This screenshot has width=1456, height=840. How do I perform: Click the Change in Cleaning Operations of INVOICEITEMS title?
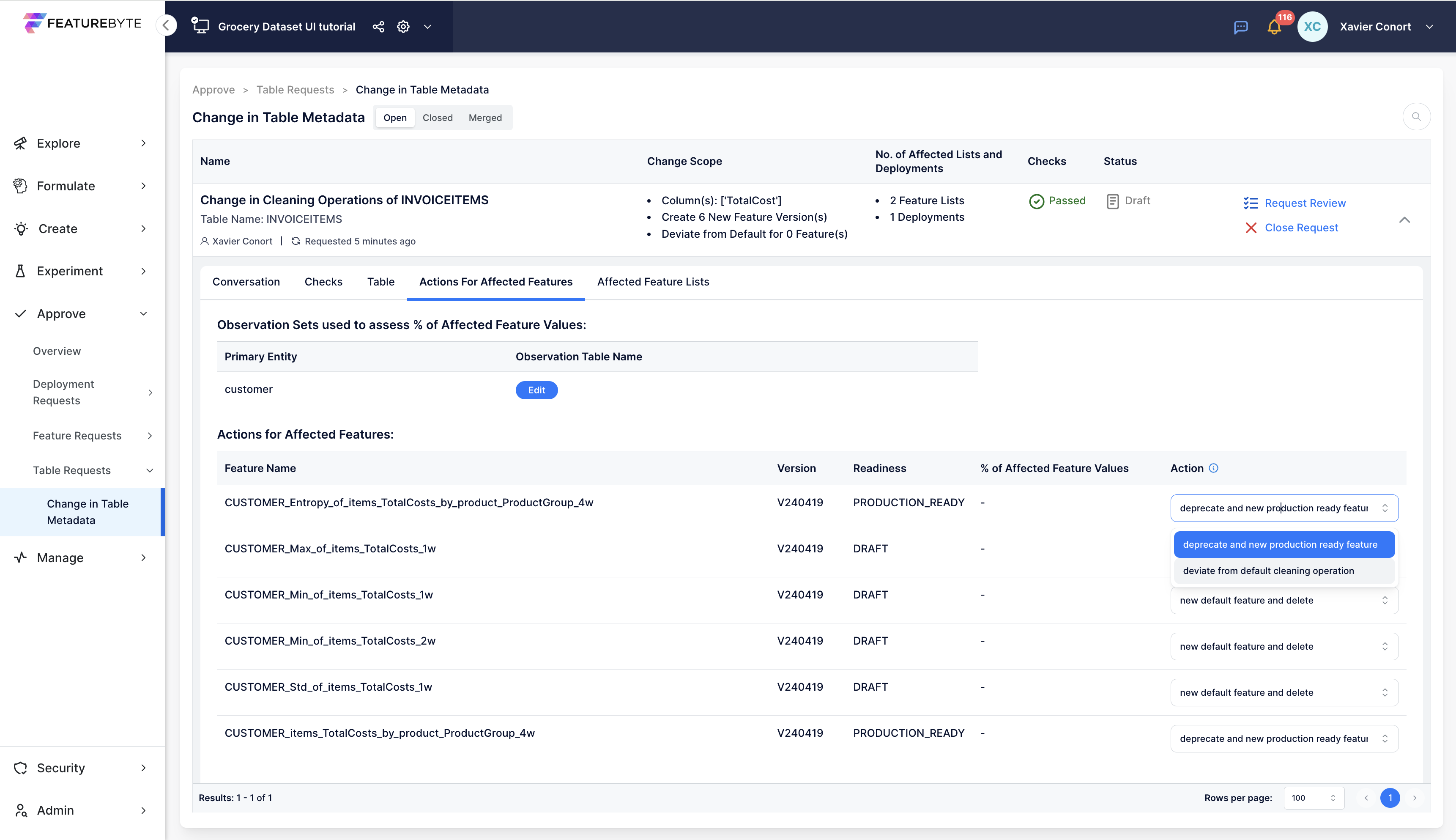click(344, 200)
